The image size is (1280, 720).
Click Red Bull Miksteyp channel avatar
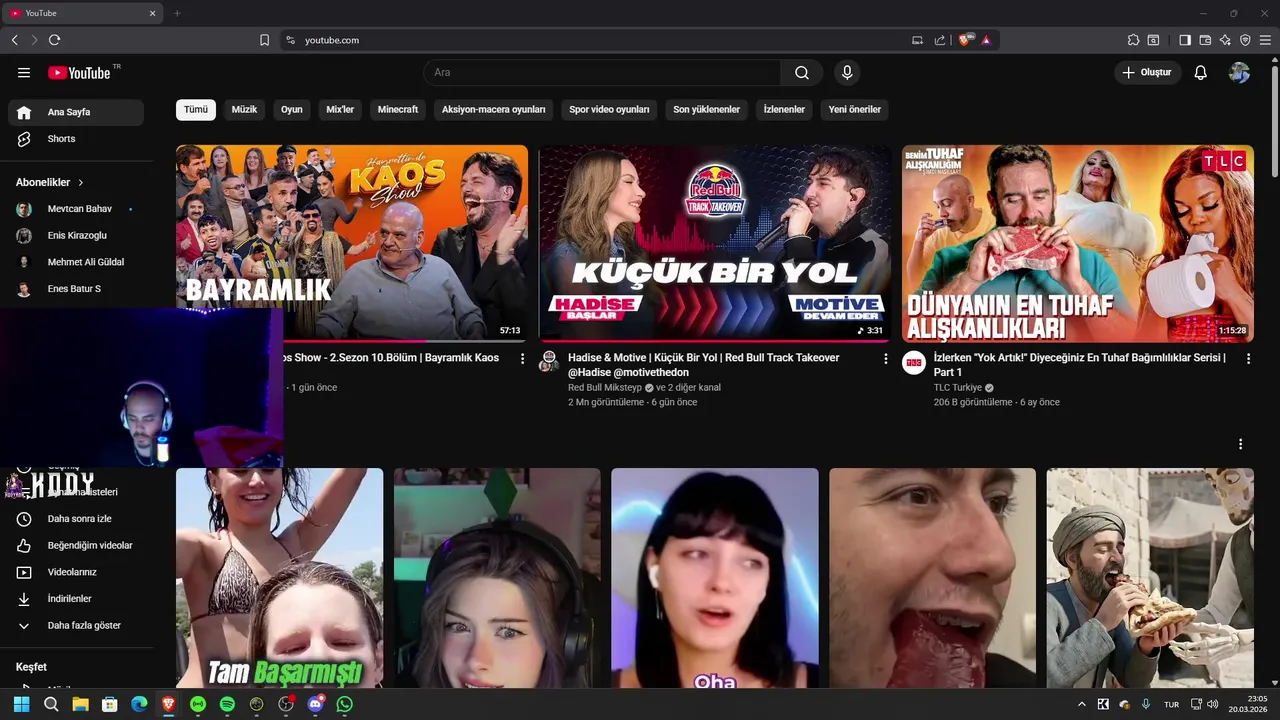pyautogui.click(x=549, y=362)
